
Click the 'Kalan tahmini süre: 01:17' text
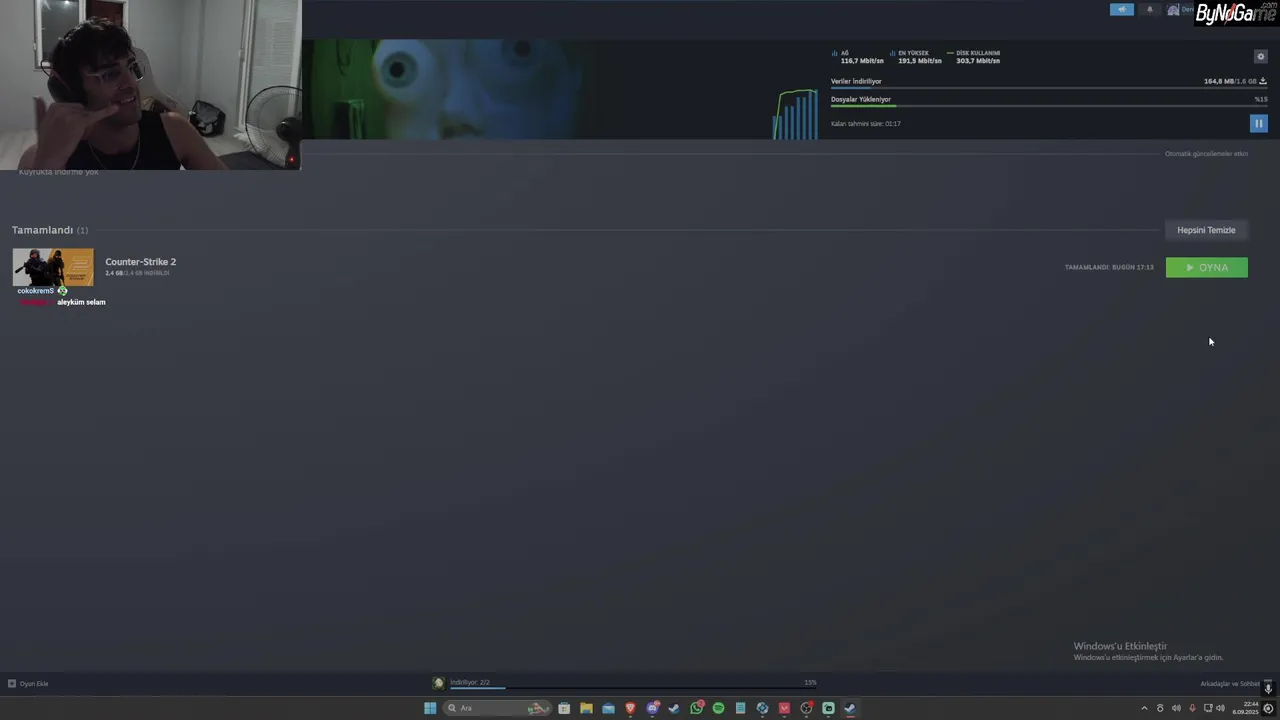(x=866, y=124)
